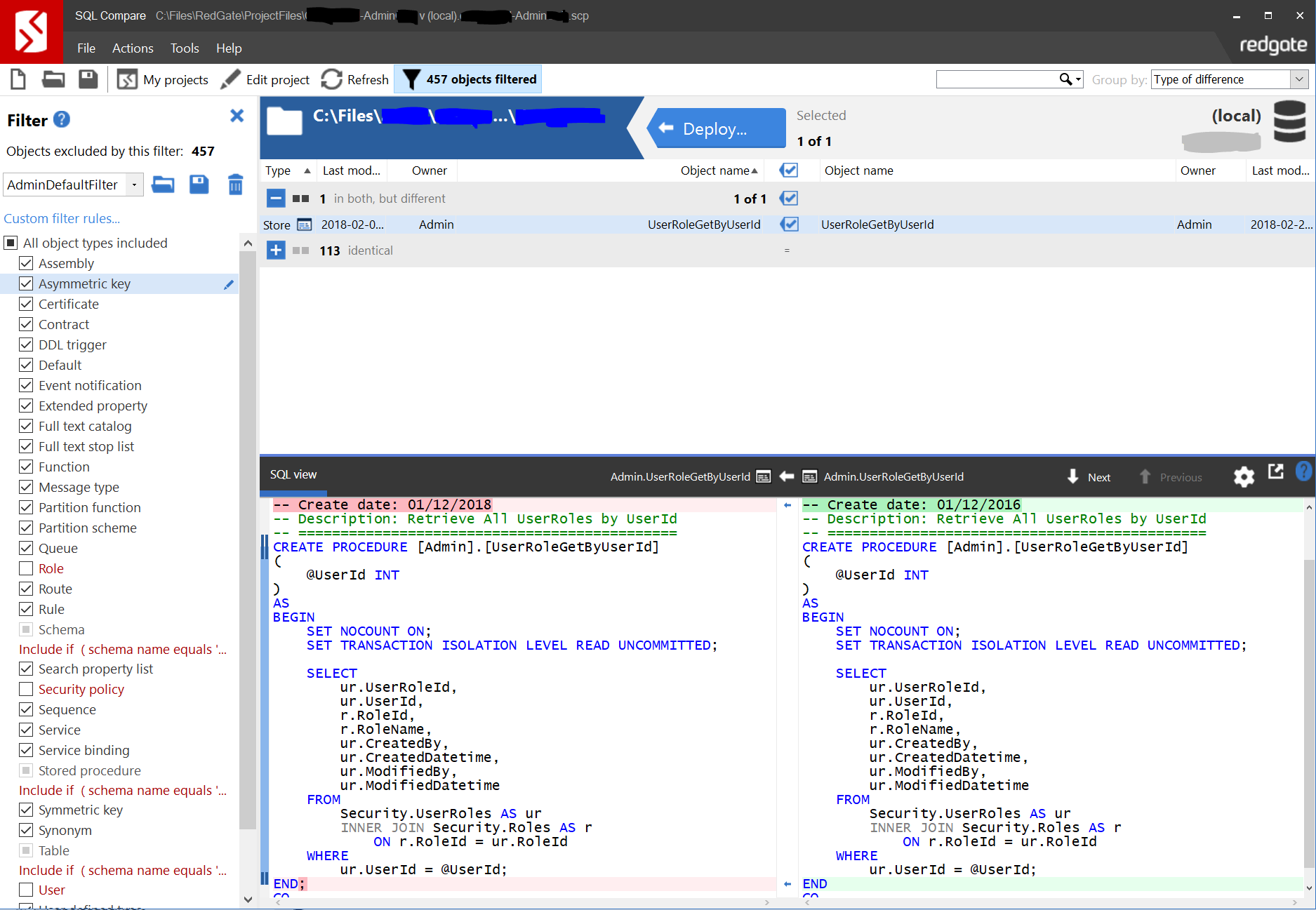Toggle UserRoleGetByUserId deployment checkbox
Viewport: 1316px width, 910px height.
790,225
